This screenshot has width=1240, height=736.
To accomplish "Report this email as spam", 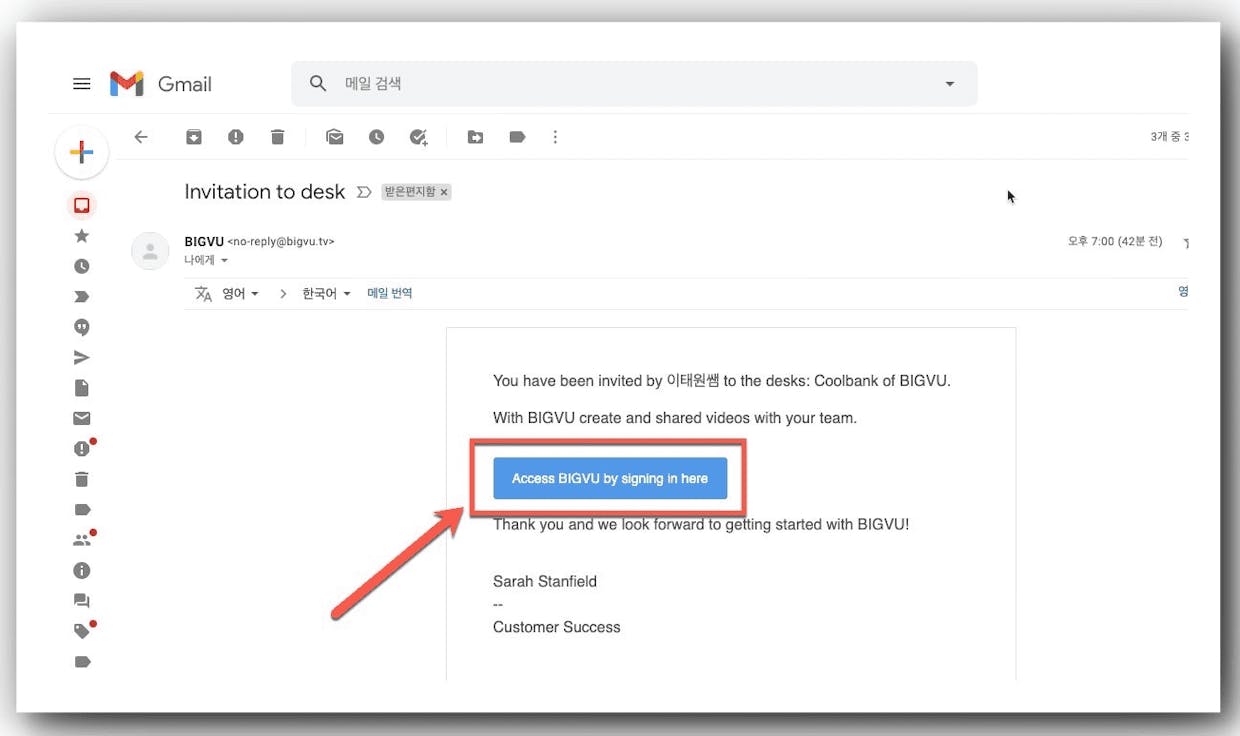I will pyautogui.click(x=236, y=137).
